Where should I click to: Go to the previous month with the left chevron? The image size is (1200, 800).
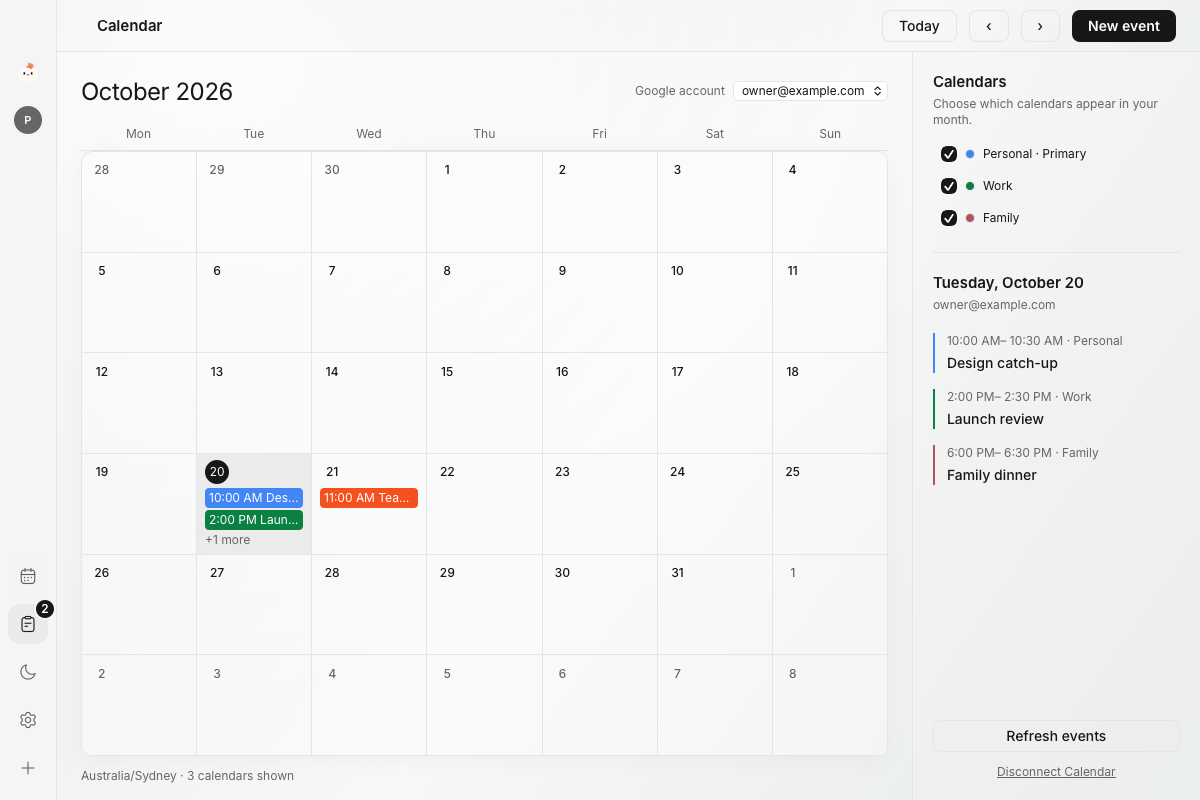pyautogui.click(x=989, y=26)
